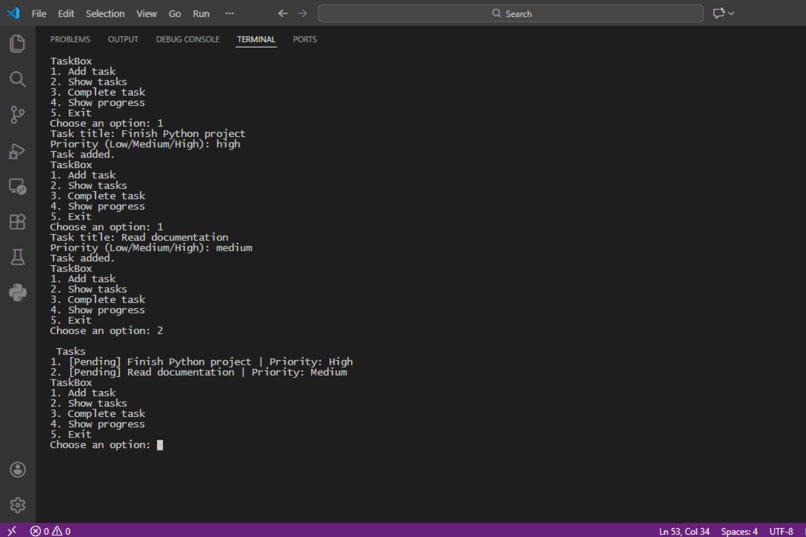
Task: Open Source Control view
Action: tap(17, 115)
